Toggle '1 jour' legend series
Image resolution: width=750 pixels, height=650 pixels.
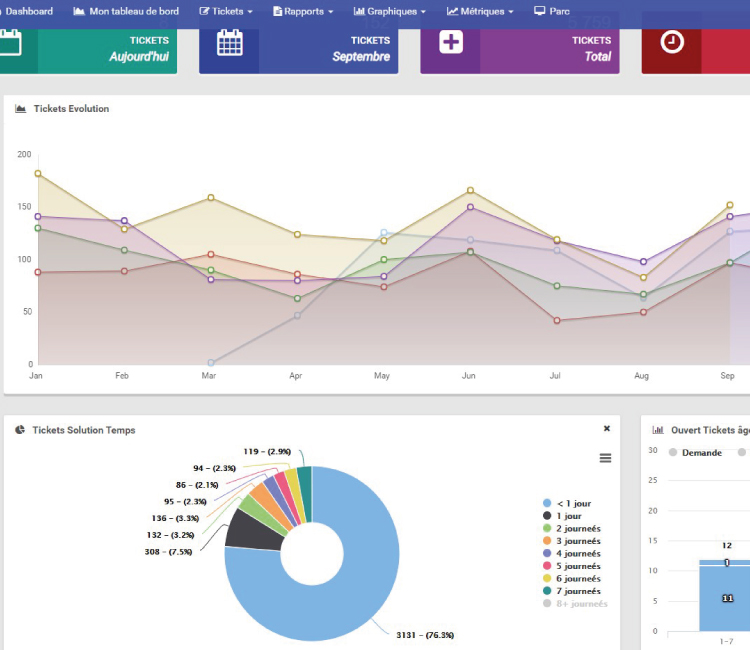click(x=562, y=516)
